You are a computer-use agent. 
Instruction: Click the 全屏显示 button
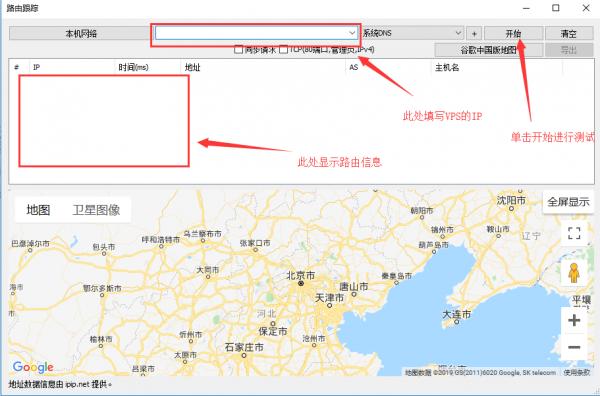pyautogui.click(x=568, y=202)
